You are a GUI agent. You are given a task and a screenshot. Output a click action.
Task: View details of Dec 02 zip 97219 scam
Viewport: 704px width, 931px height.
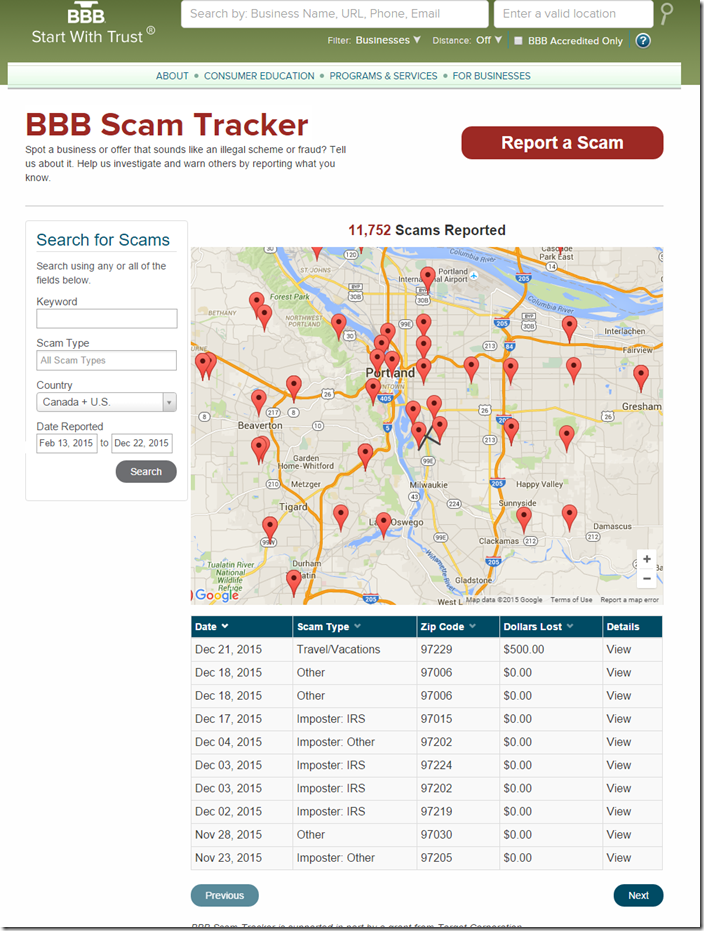619,812
